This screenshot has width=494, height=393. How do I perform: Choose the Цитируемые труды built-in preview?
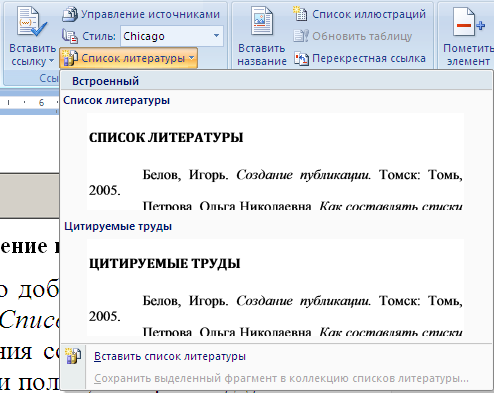pos(275,287)
